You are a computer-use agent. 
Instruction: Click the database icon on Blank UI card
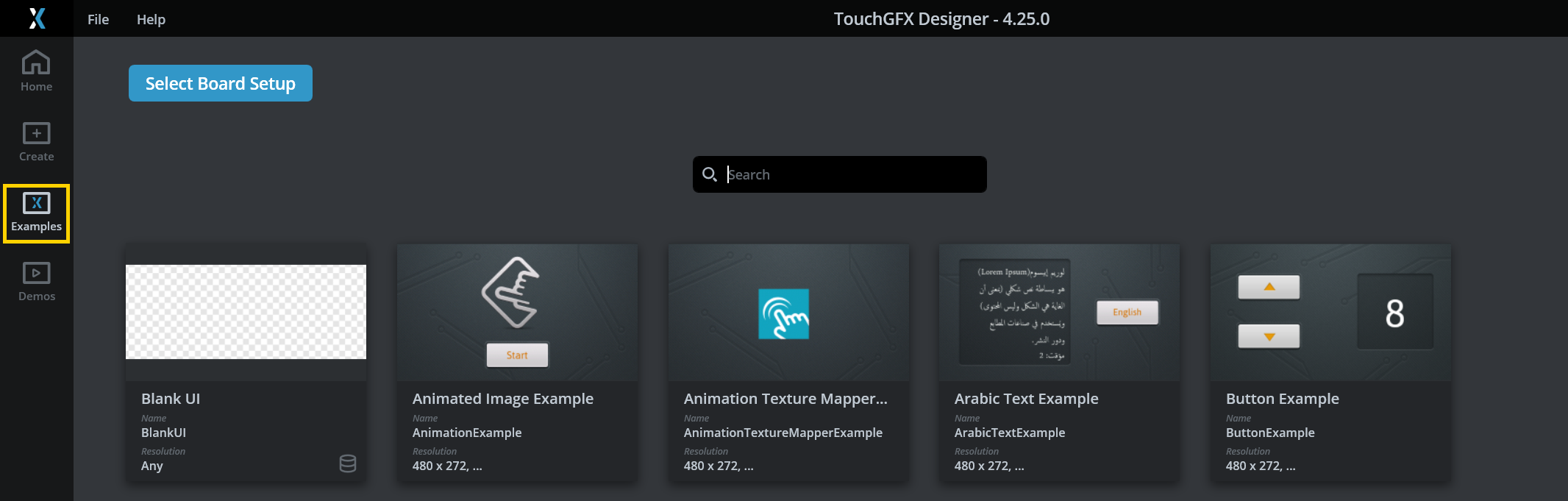348,463
